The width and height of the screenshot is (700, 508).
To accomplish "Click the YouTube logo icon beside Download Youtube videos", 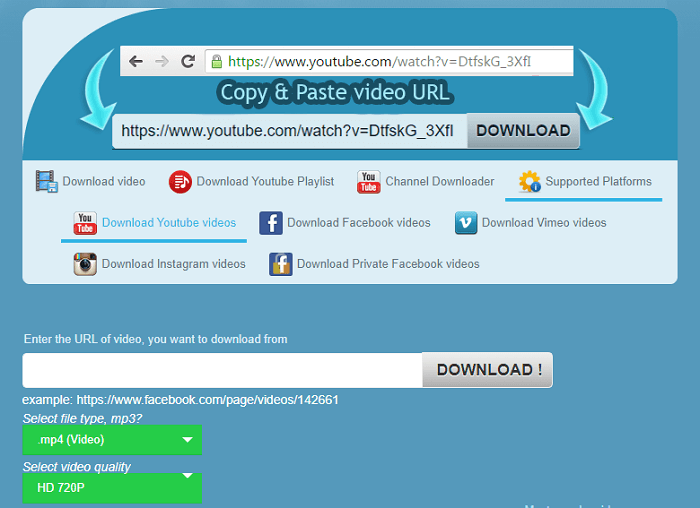I will click(85, 223).
